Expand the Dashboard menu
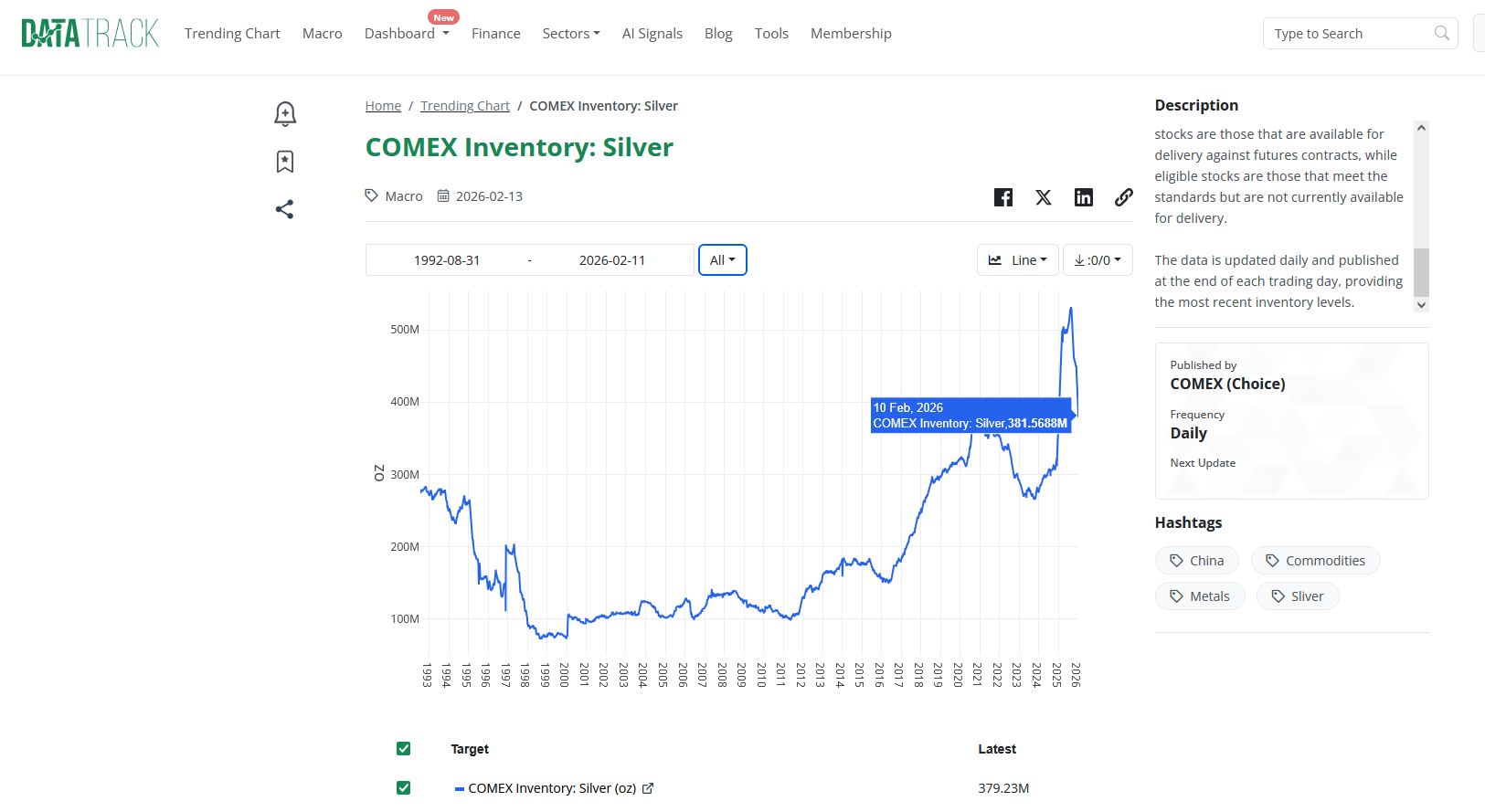 [x=407, y=34]
